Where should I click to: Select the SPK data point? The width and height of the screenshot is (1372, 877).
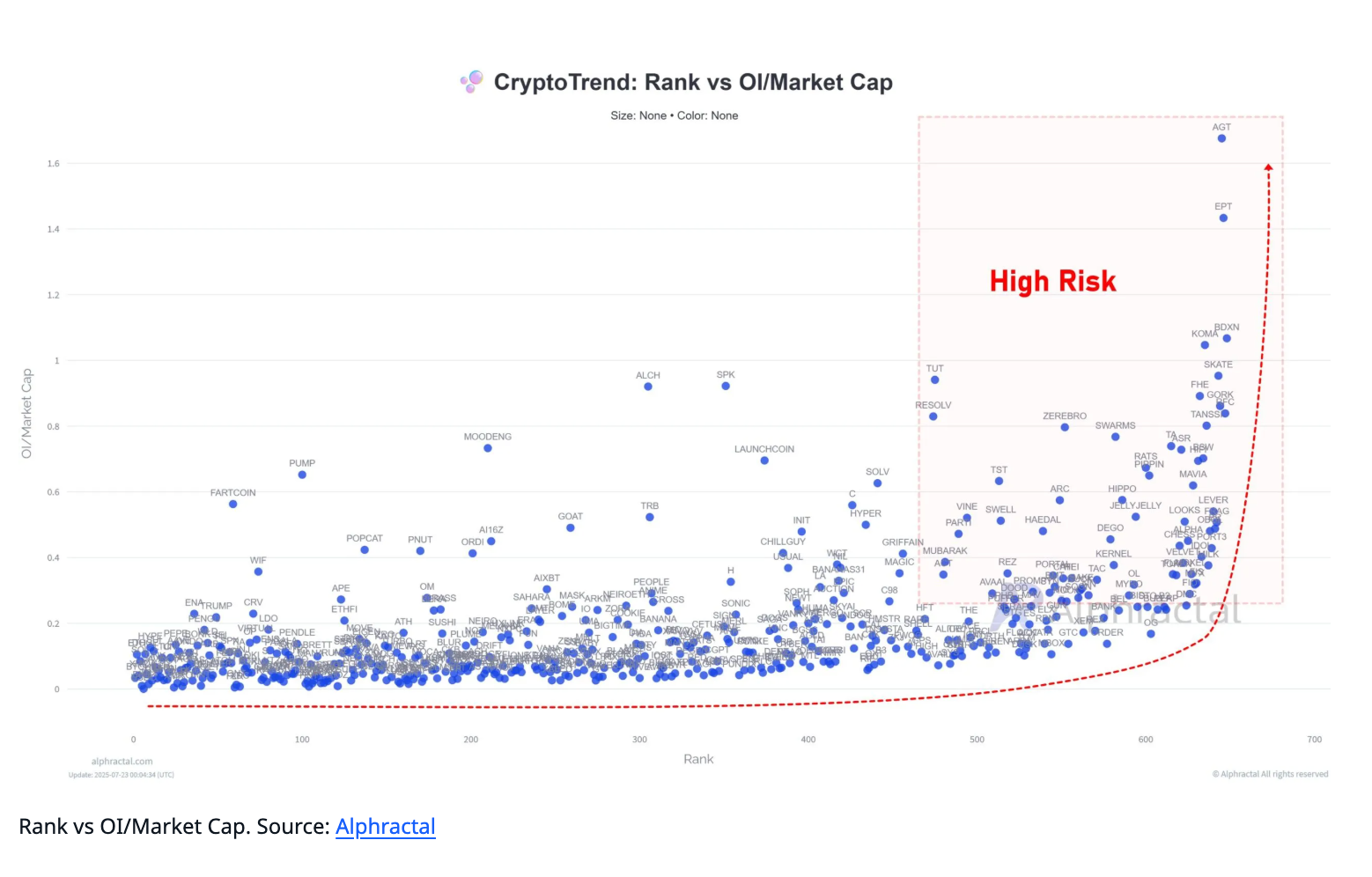click(726, 386)
